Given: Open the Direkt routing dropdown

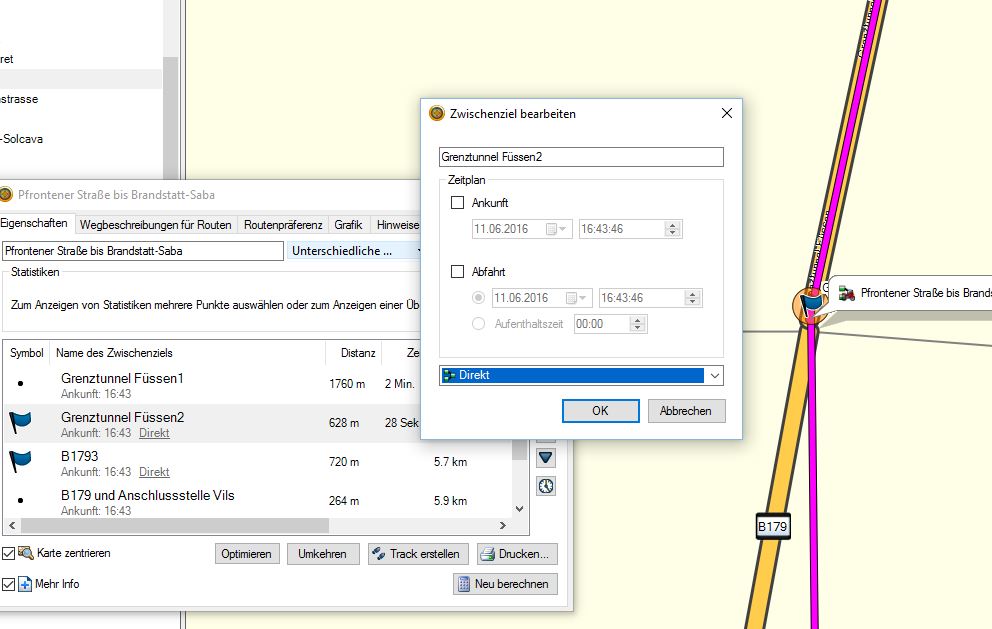Looking at the screenshot, I should [714, 376].
